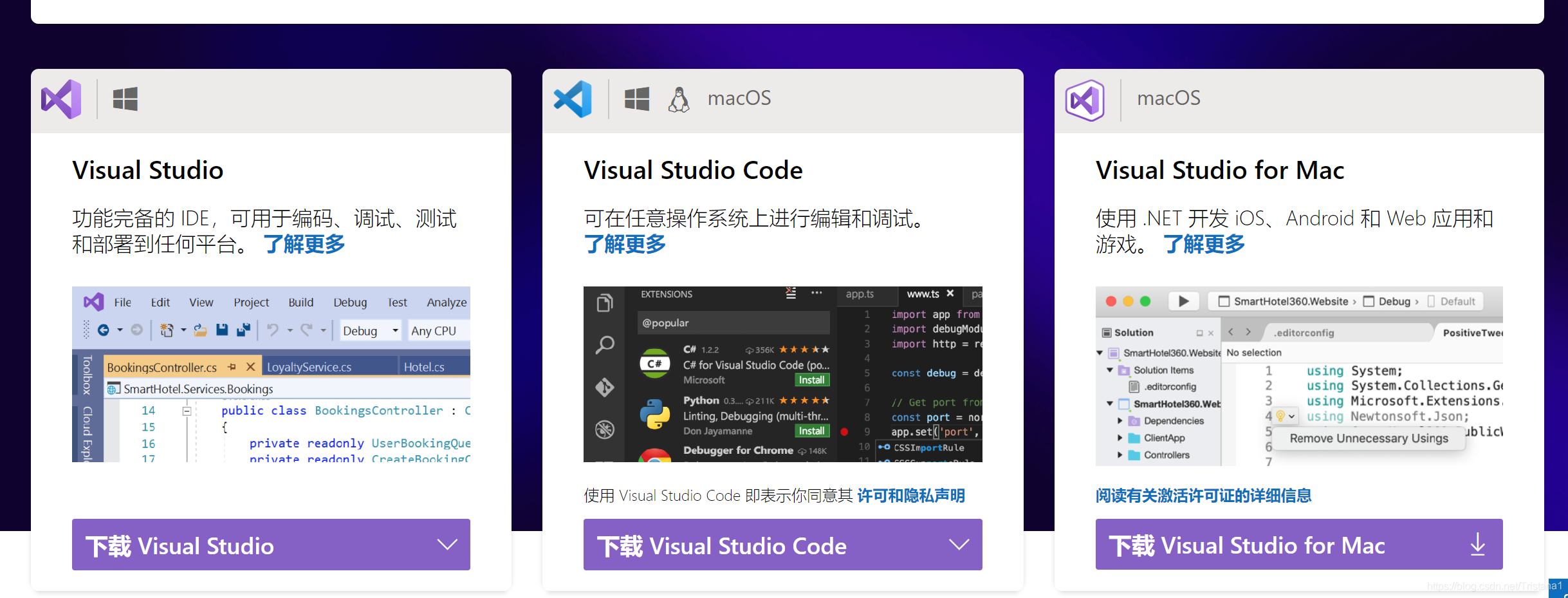This screenshot has height=598, width=1568.
Task: Open the vertical Toolbox side tab
Action: coord(88,375)
